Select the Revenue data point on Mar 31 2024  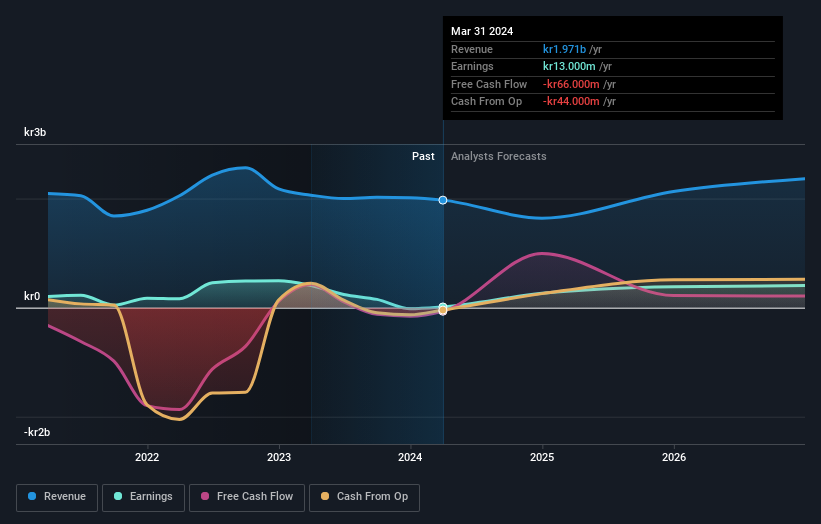click(x=443, y=200)
